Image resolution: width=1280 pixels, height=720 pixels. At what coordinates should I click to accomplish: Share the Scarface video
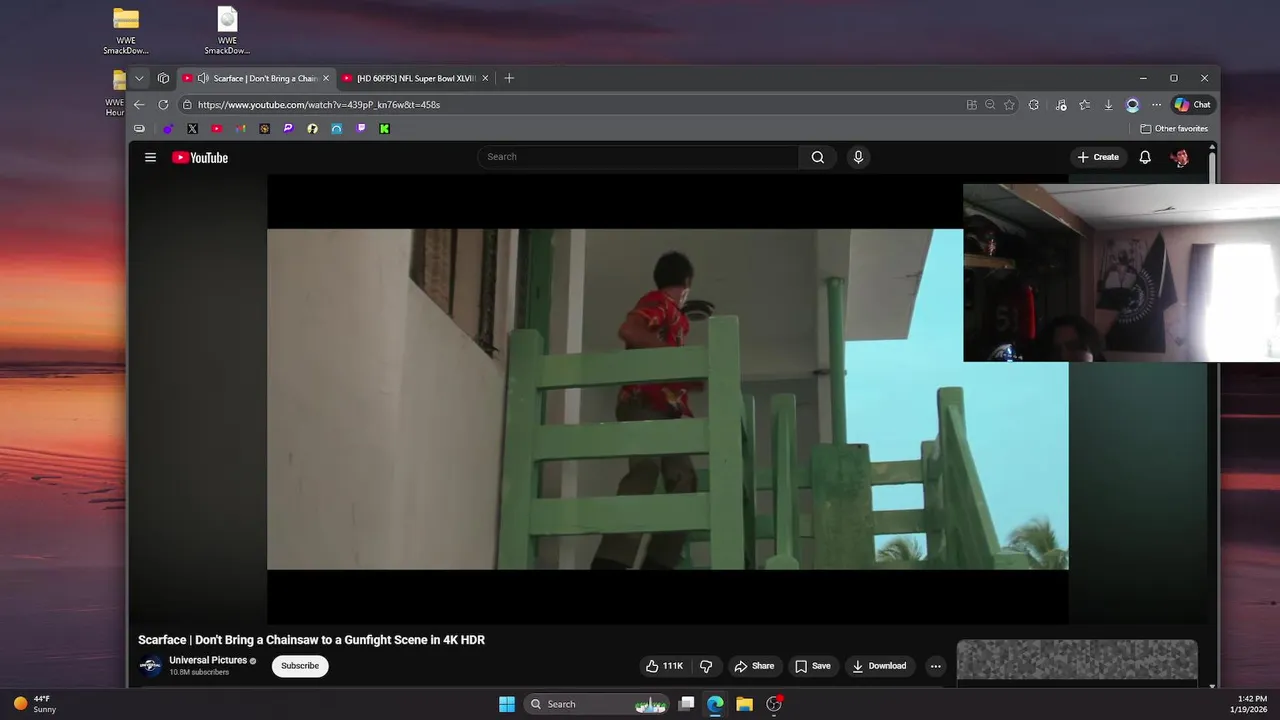754,666
